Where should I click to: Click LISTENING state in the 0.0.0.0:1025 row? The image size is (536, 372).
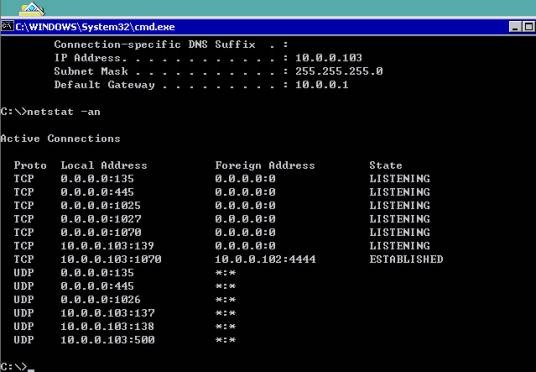point(400,205)
